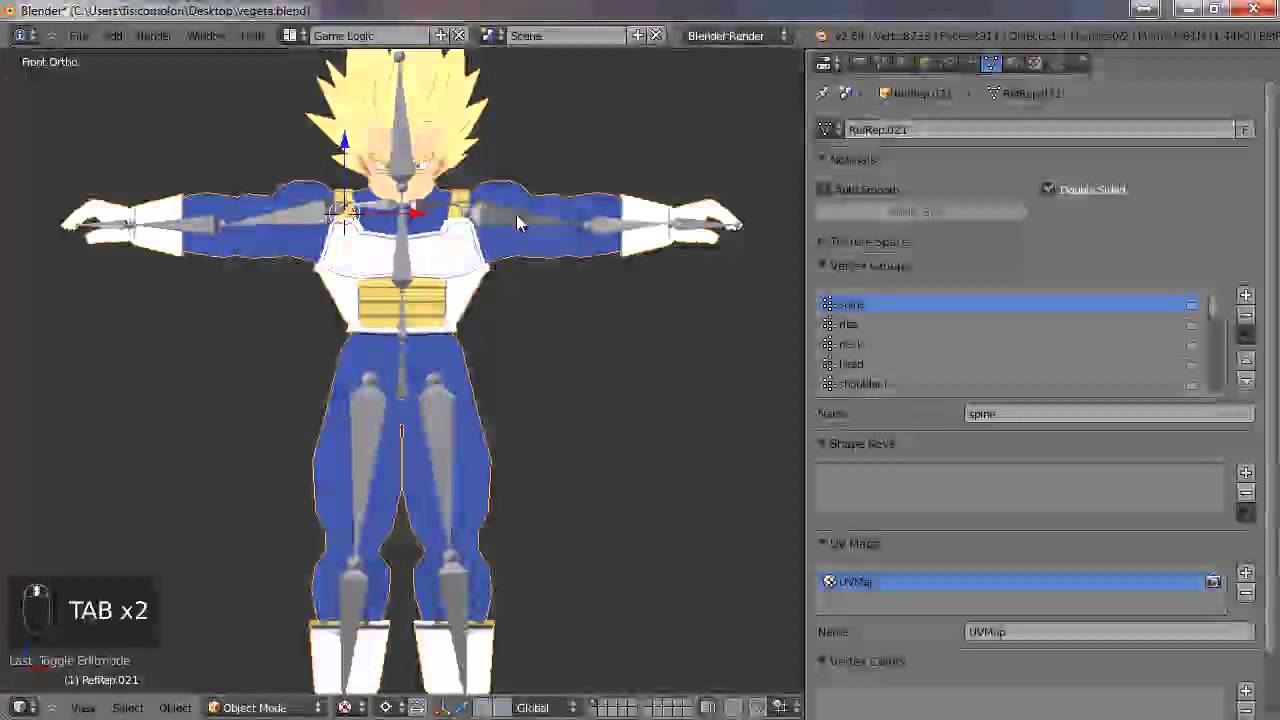The width and height of the screenshot is (1280, 720).
Task: Edit the mesh name field RefRep.021
Action: [x=1040, y=130]
